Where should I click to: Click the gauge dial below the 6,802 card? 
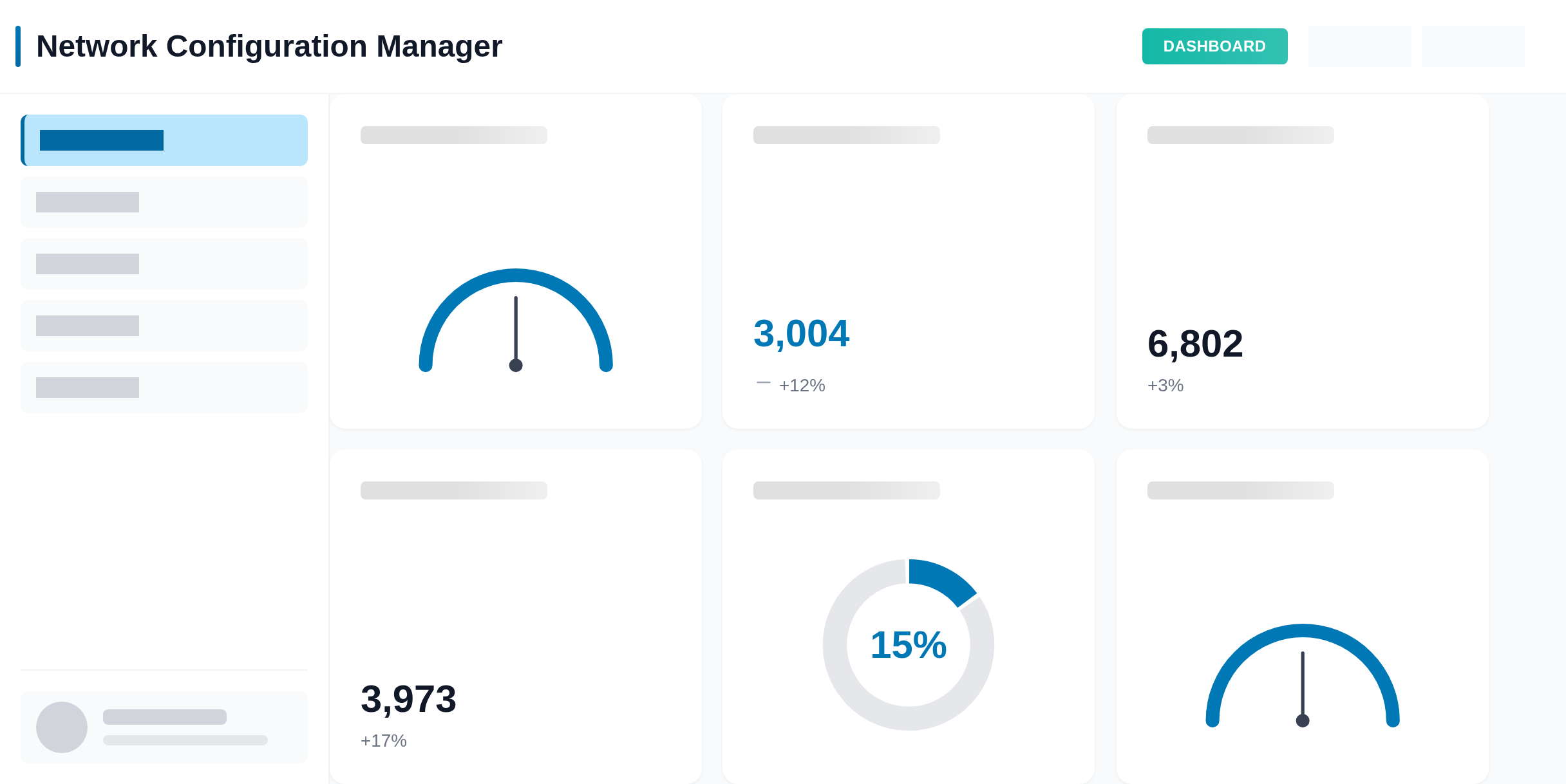tap(1302, 676)
